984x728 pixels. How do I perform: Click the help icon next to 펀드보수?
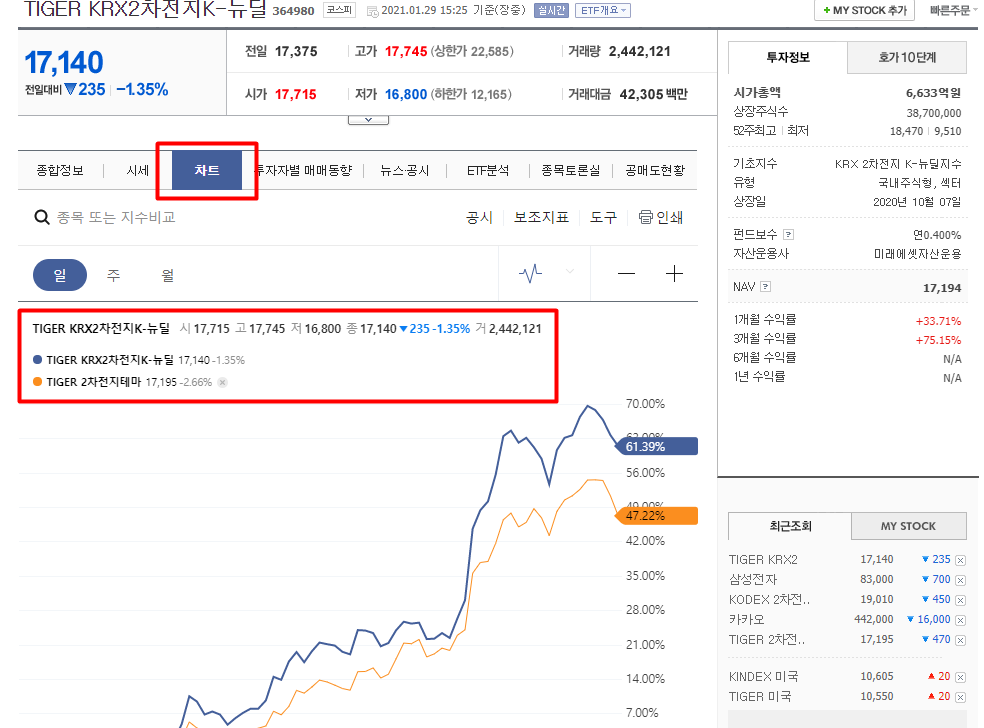[789, 235]
